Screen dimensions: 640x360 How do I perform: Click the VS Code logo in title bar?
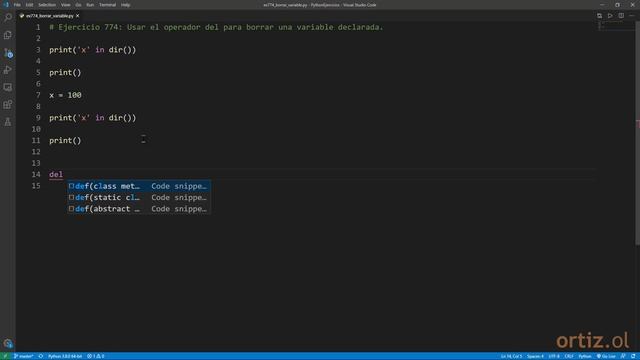coord(6,5)
